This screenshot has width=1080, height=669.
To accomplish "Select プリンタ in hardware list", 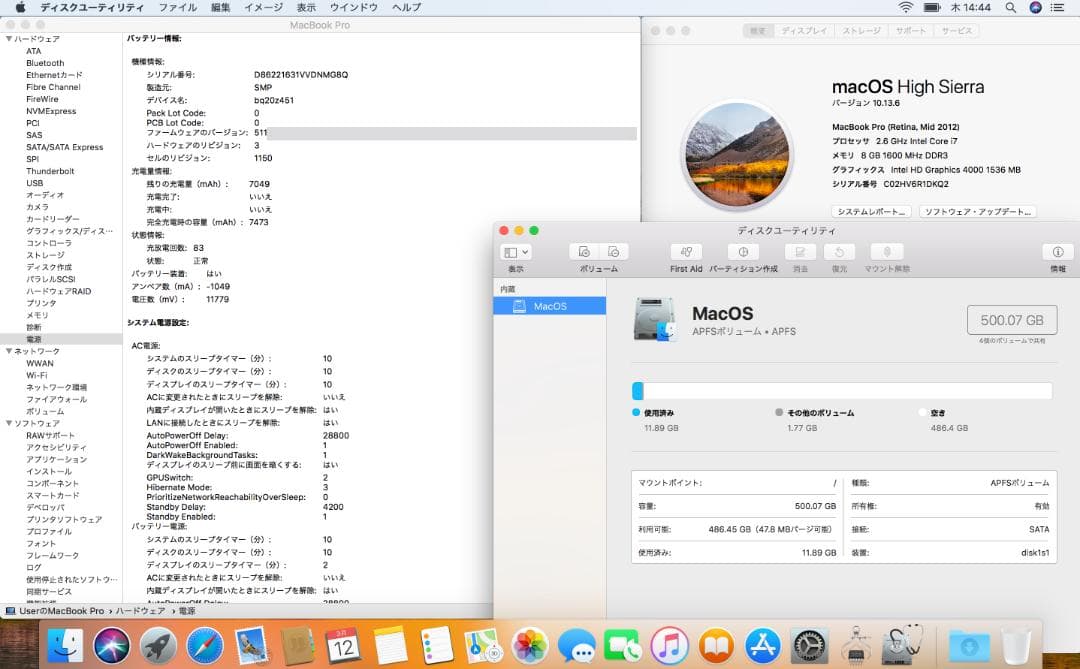I will pos(41,303).
